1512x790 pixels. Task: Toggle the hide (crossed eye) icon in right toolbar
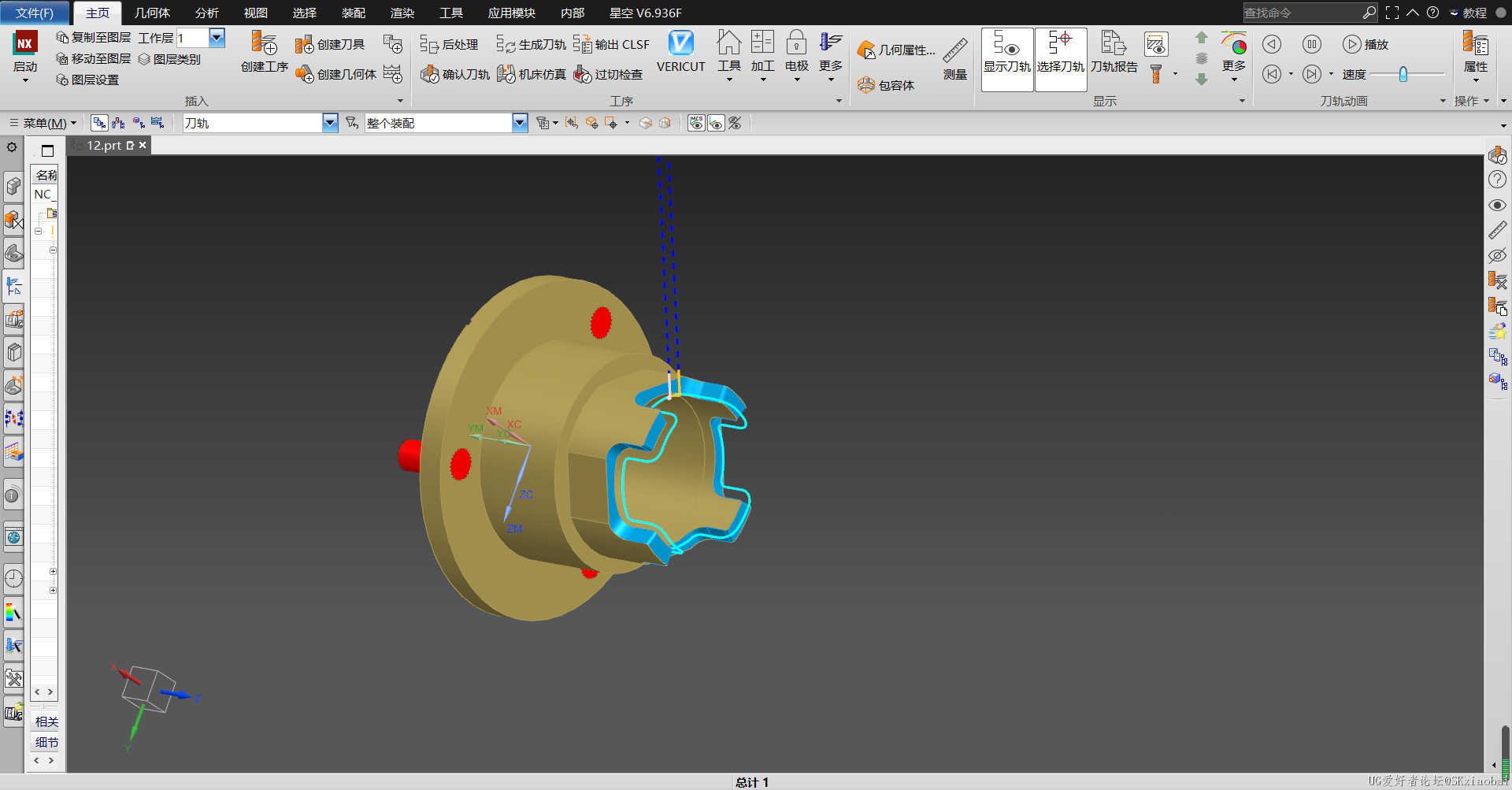click(x=1497, y=255)
